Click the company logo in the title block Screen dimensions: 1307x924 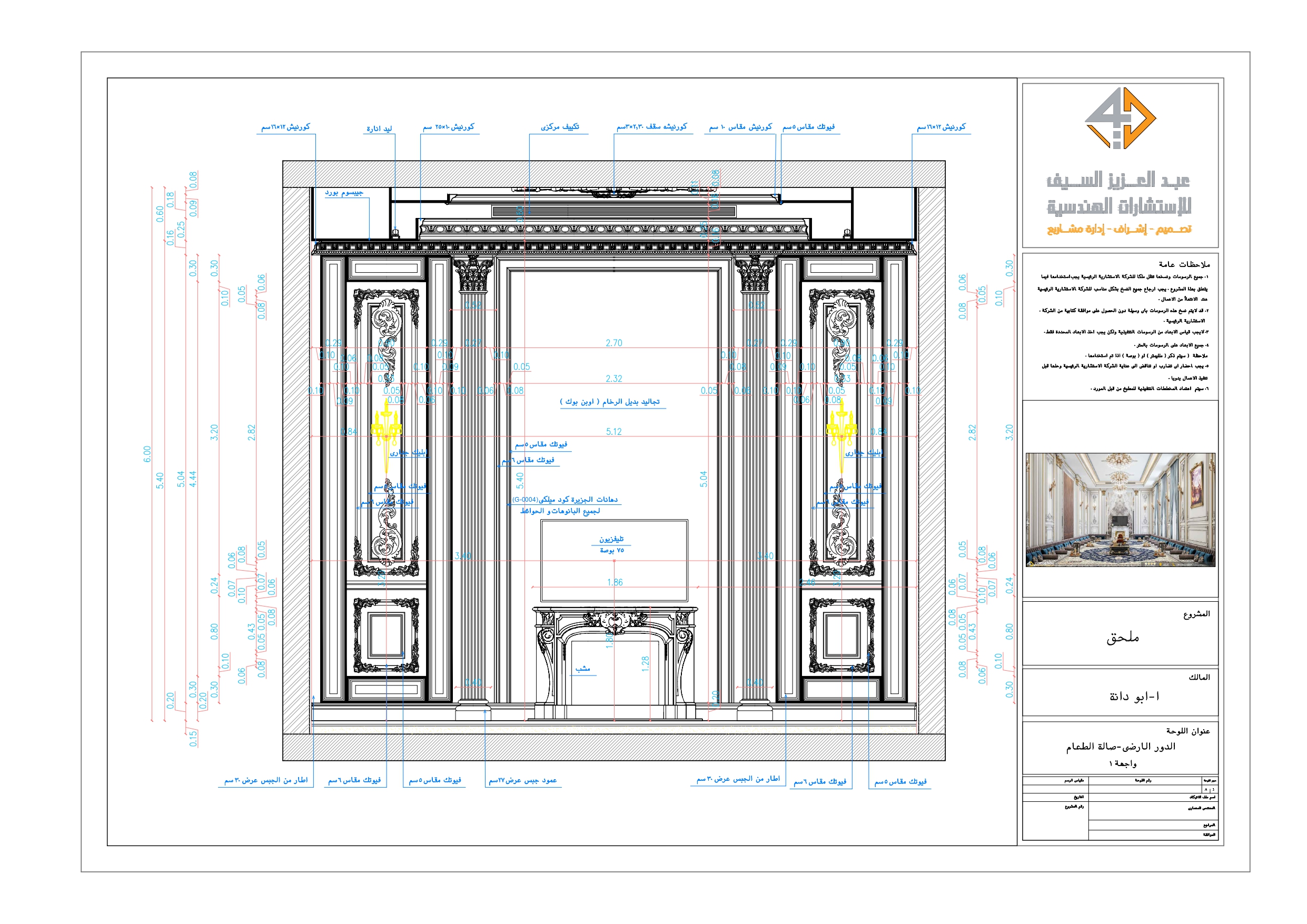(1120, 118)
